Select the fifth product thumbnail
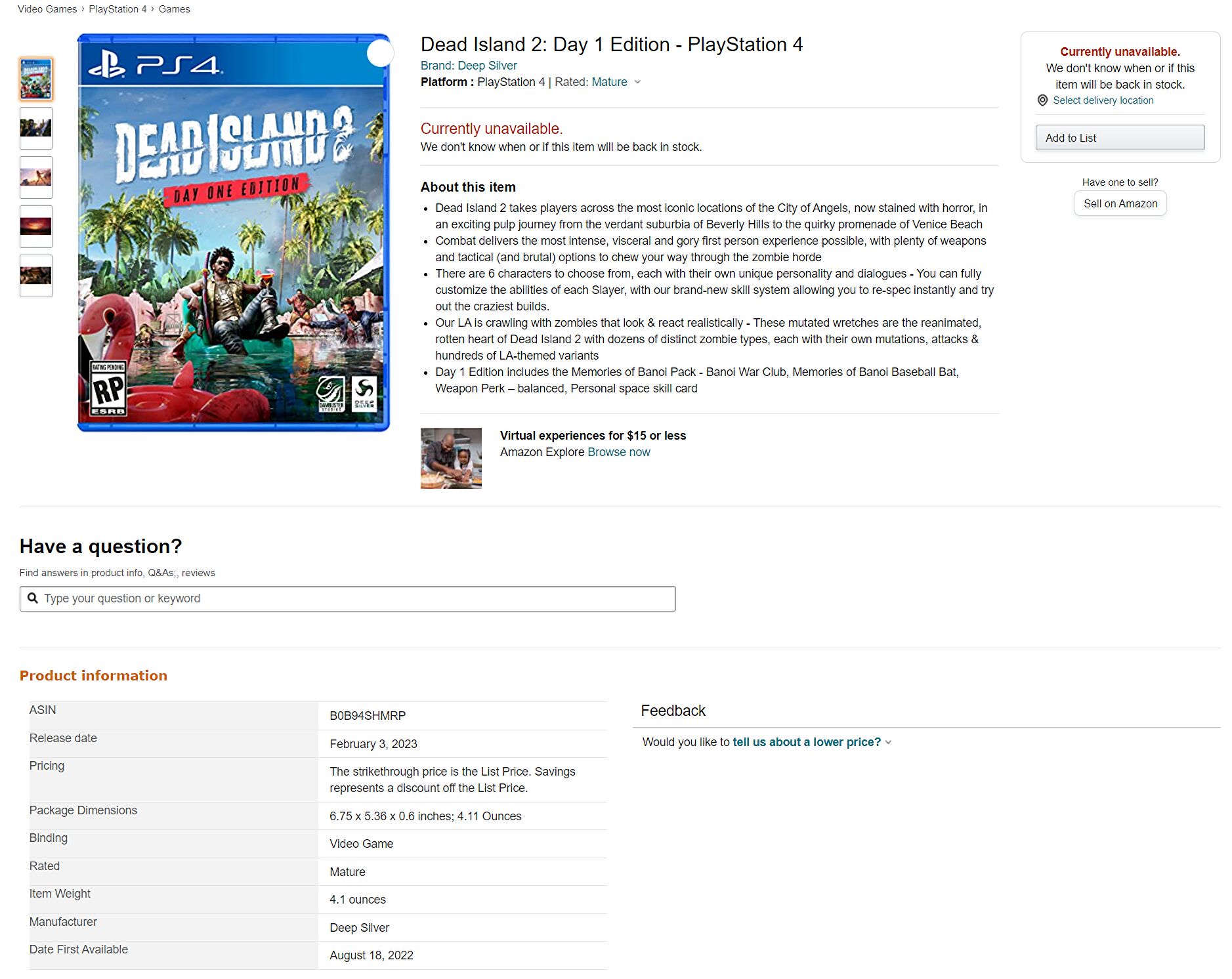Viewport: 1232px width, 979px height. 36,276
